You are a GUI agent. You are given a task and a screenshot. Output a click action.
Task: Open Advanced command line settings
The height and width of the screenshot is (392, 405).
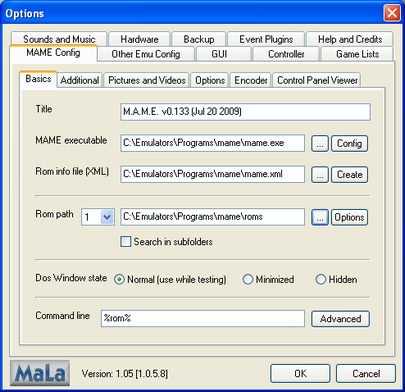[x=340, y=319]
